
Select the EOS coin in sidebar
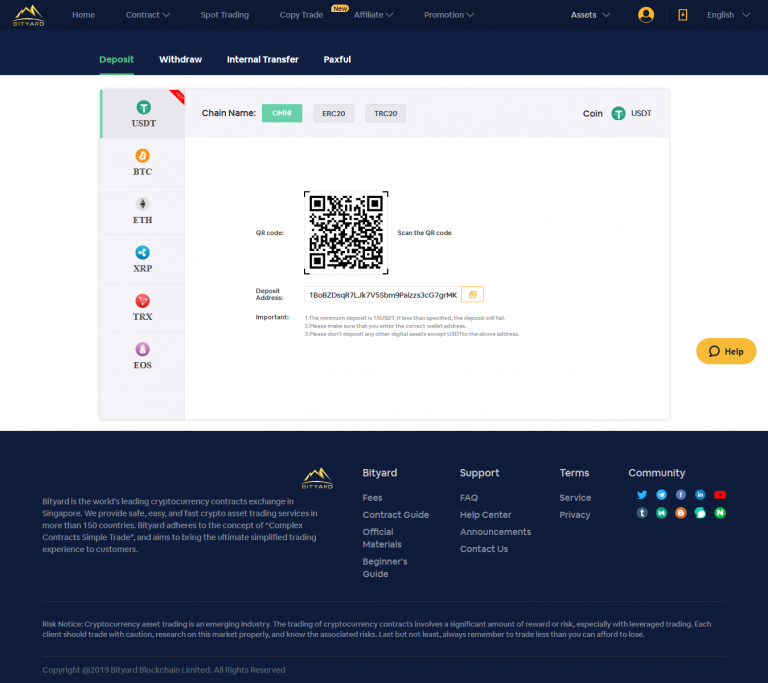pos(143,356)
